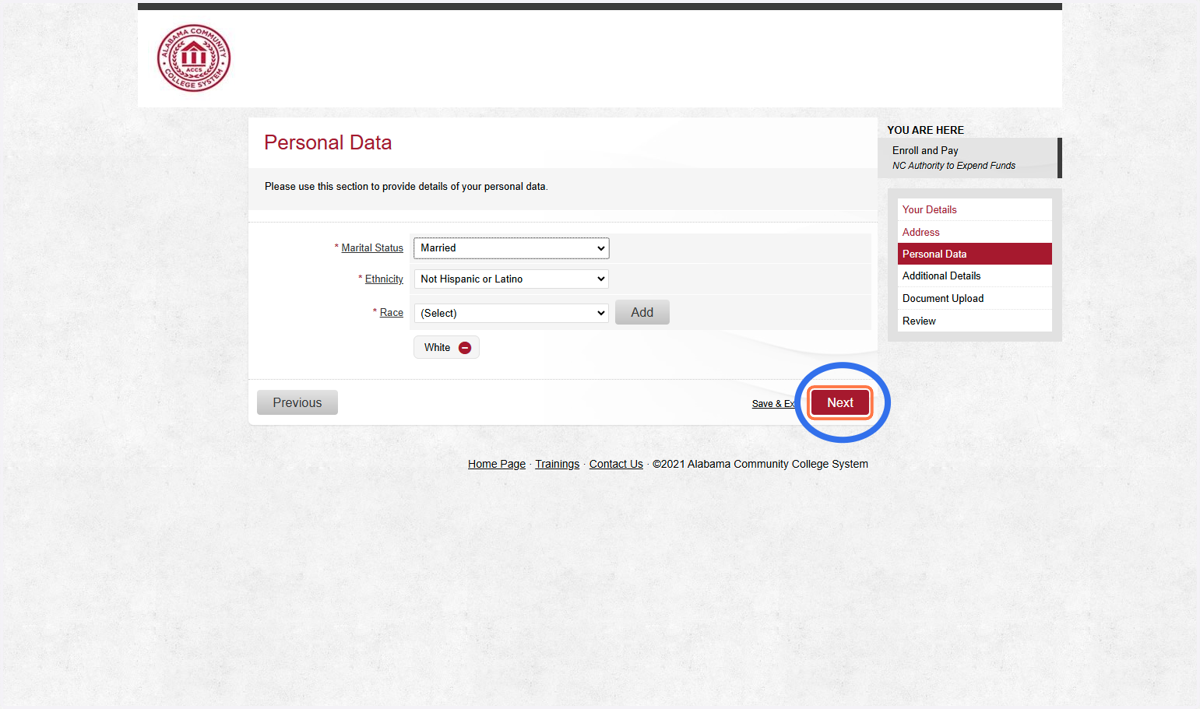This screenshot has width=1200, height=709.
Task: Click the Save & Exit link
Action: pos(775,404)
